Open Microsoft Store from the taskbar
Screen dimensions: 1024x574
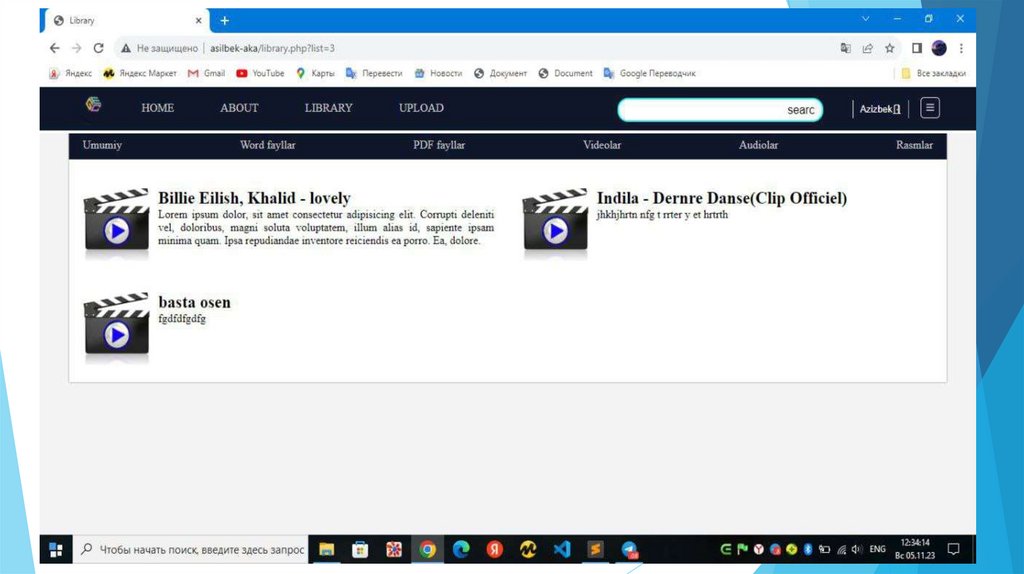click(x=360, y=550)
